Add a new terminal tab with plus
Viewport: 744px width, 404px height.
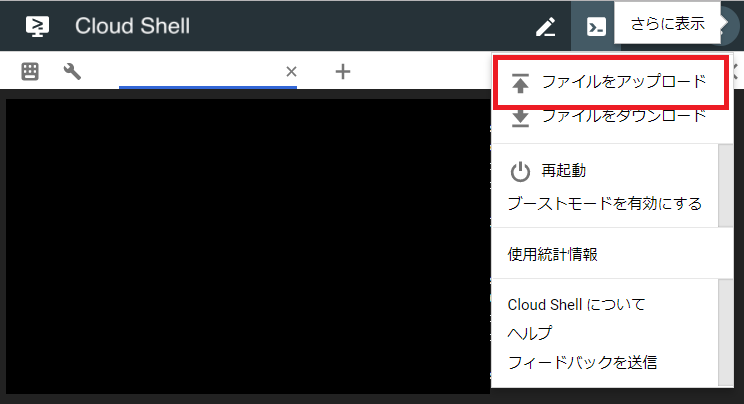[x=343, y=72]
